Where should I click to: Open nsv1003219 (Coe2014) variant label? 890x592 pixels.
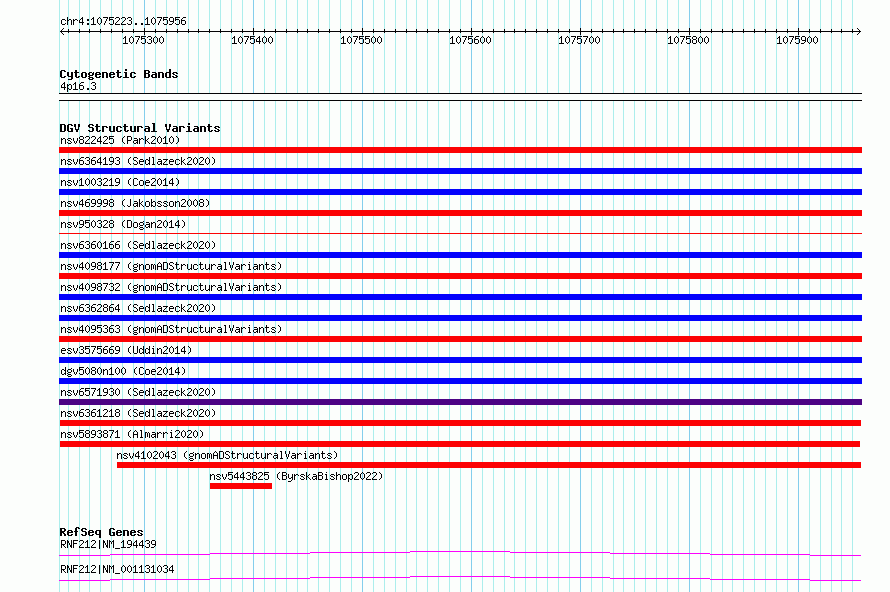tap(120, 182)
